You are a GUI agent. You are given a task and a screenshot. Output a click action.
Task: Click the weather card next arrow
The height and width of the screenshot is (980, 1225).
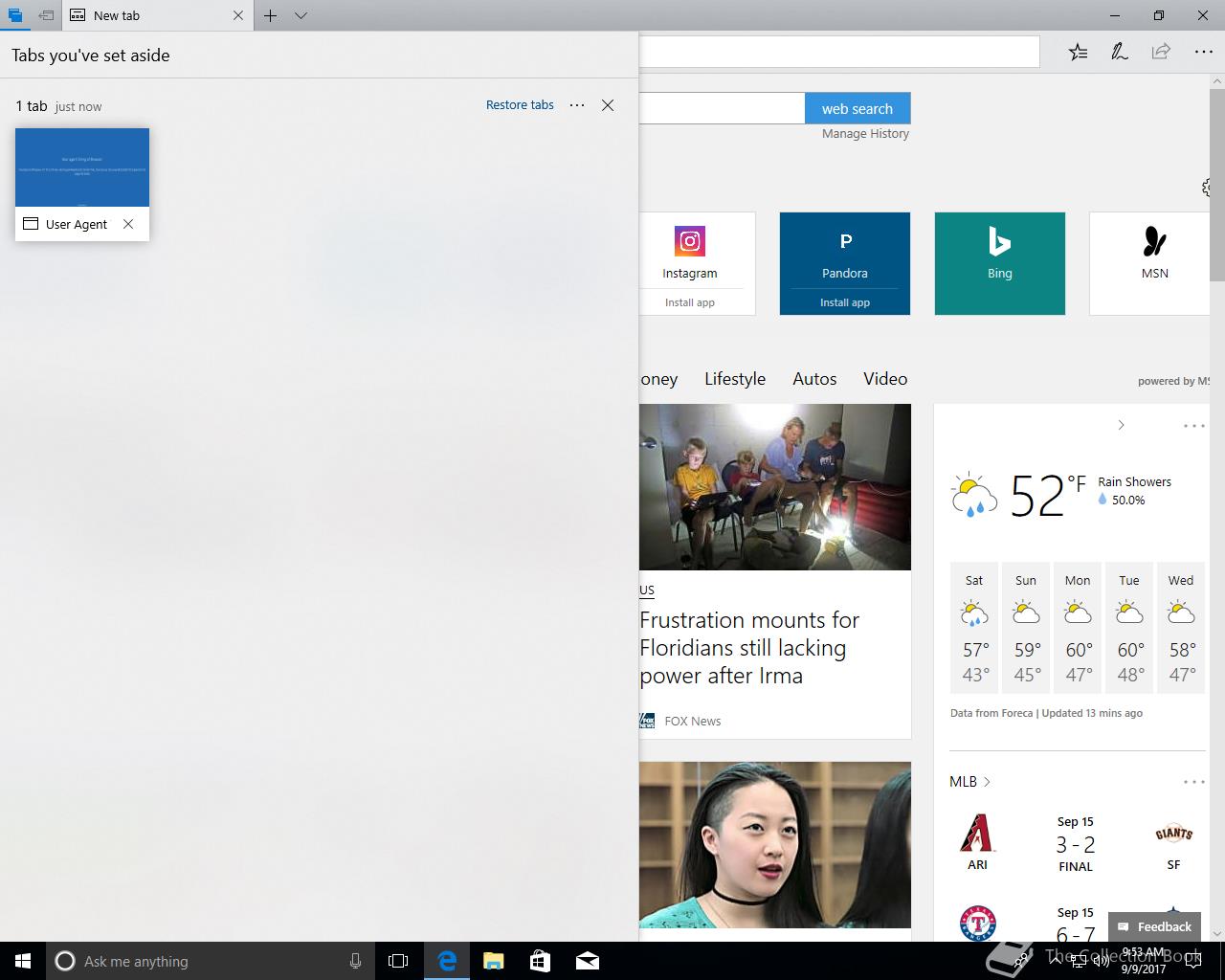pyautogui.click(x=1122, y=425)
